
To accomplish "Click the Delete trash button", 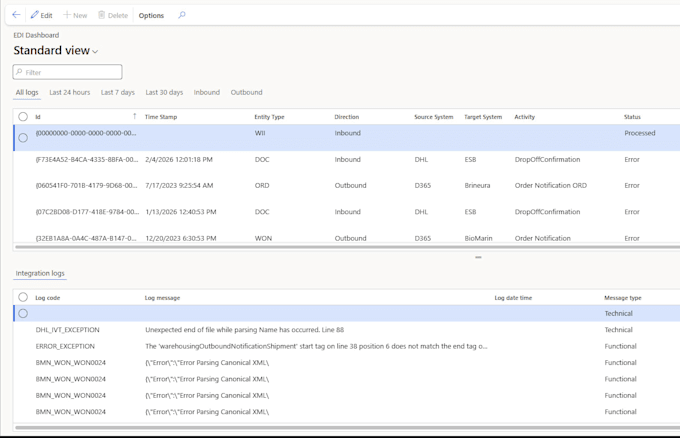I will (113, 15).
